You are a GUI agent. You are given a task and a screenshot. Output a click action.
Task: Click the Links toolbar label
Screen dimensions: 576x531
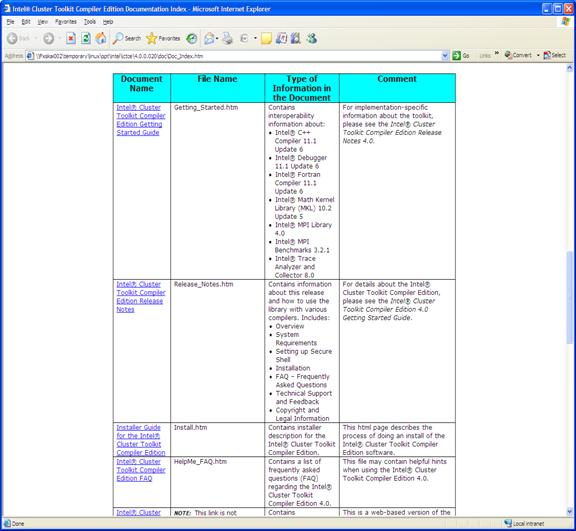coord(485,55)
